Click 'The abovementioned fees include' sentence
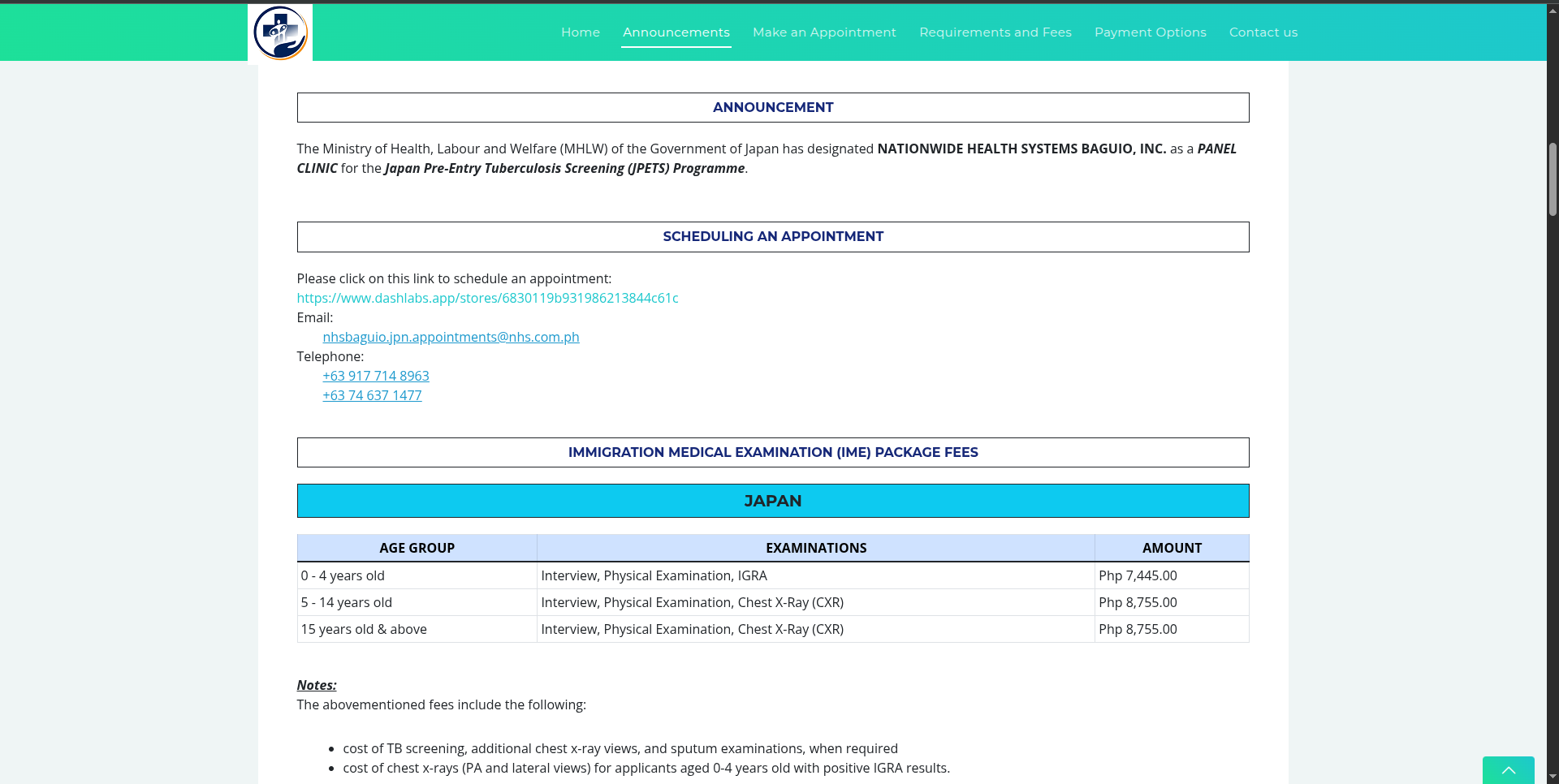The image size is (1559, 784). tap(441, 704)
